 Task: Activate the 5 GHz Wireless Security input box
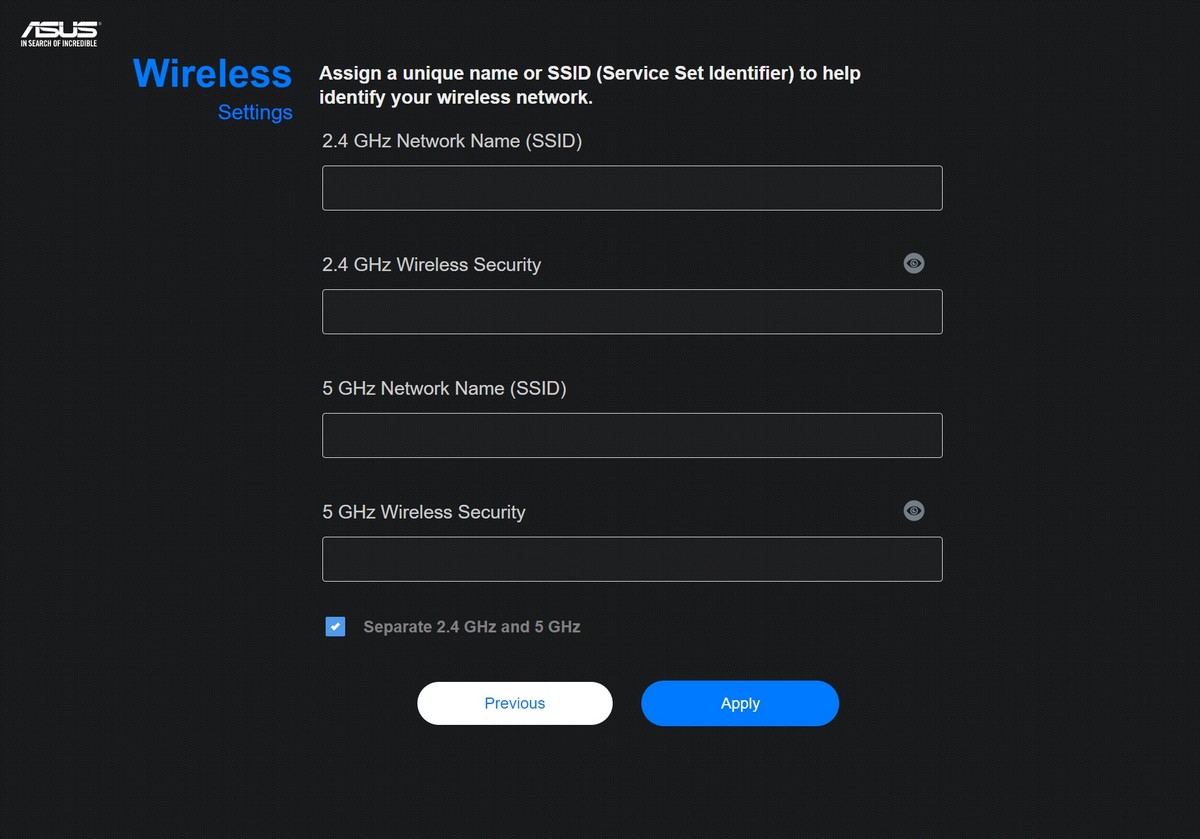tap(632, 559)
